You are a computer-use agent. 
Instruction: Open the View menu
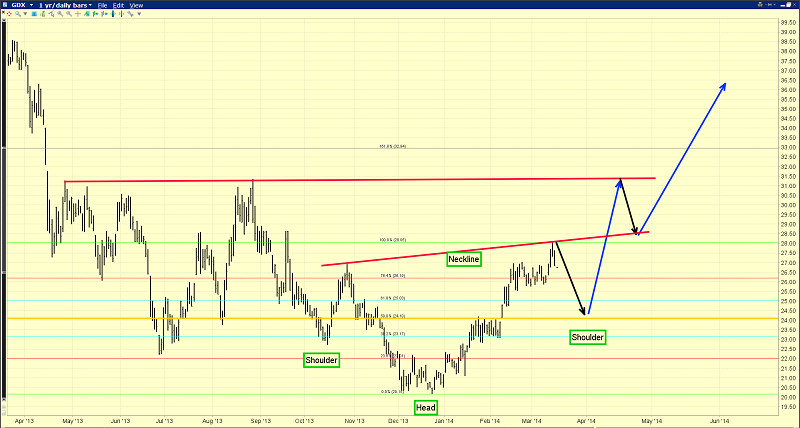tap(136, 5)
